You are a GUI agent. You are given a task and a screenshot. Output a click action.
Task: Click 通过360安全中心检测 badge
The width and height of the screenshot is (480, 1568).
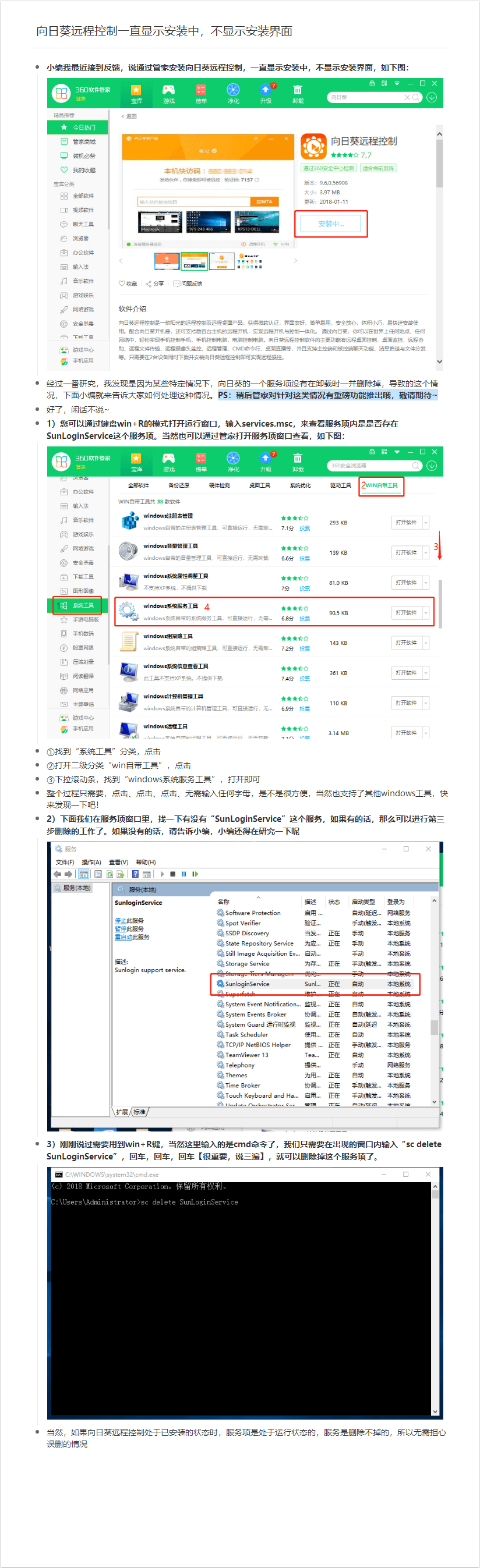click(329, 168)
